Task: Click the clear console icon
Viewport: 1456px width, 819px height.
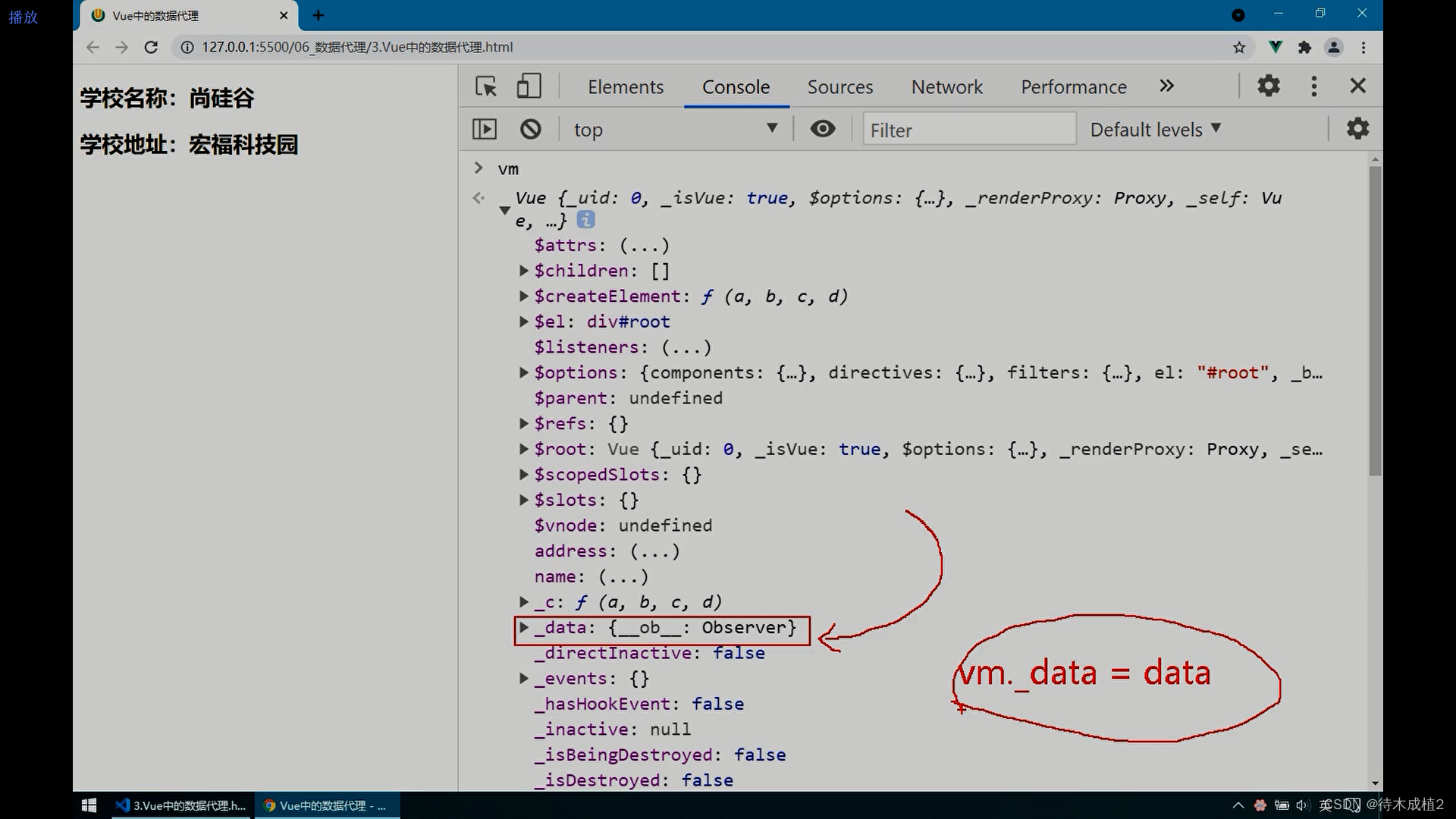Action: 530,129
